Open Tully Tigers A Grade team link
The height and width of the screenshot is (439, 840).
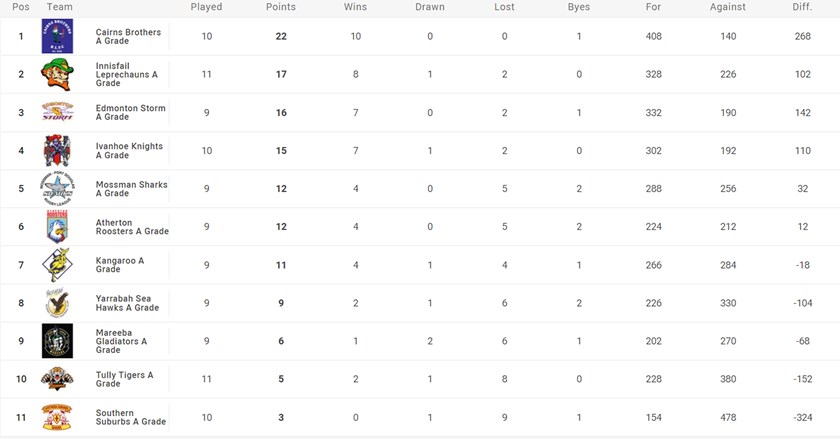click(124, 379)
